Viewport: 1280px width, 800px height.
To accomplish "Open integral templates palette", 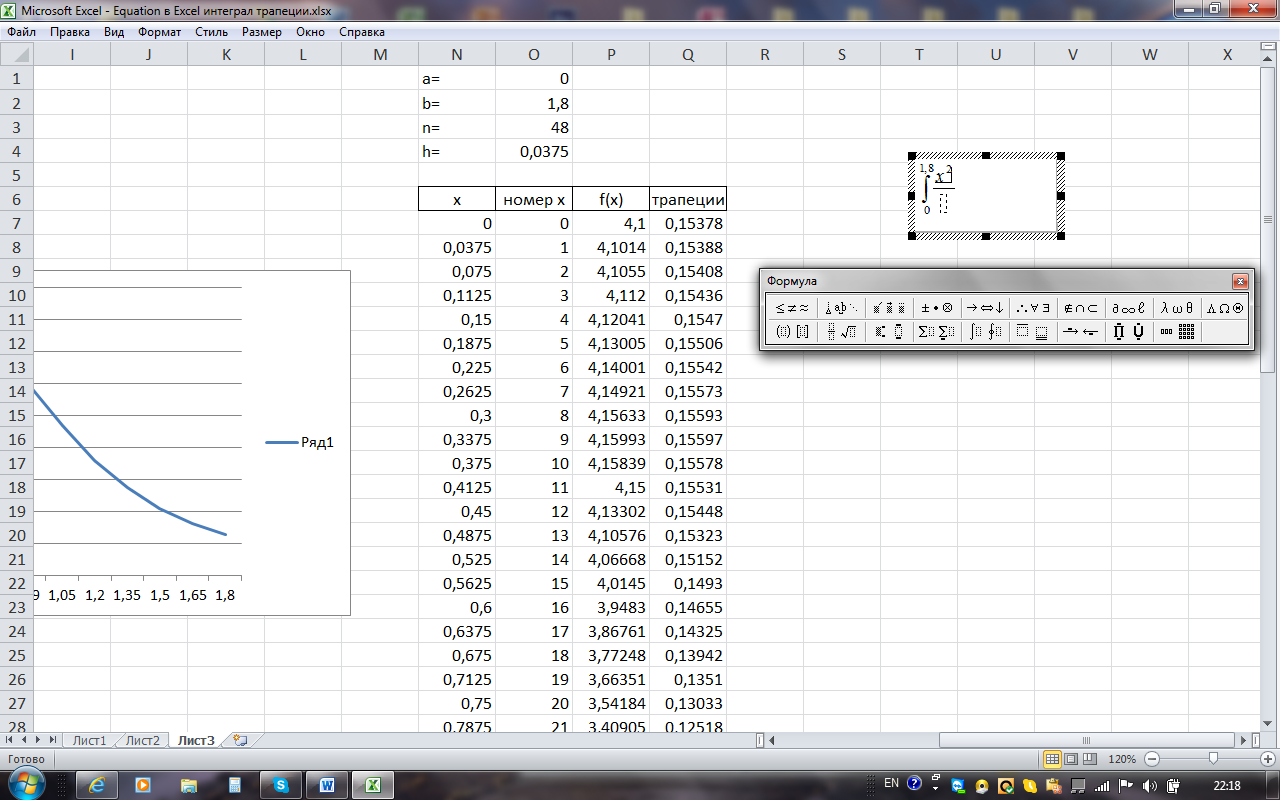I will pyautogui.click(x=985, y=332).
